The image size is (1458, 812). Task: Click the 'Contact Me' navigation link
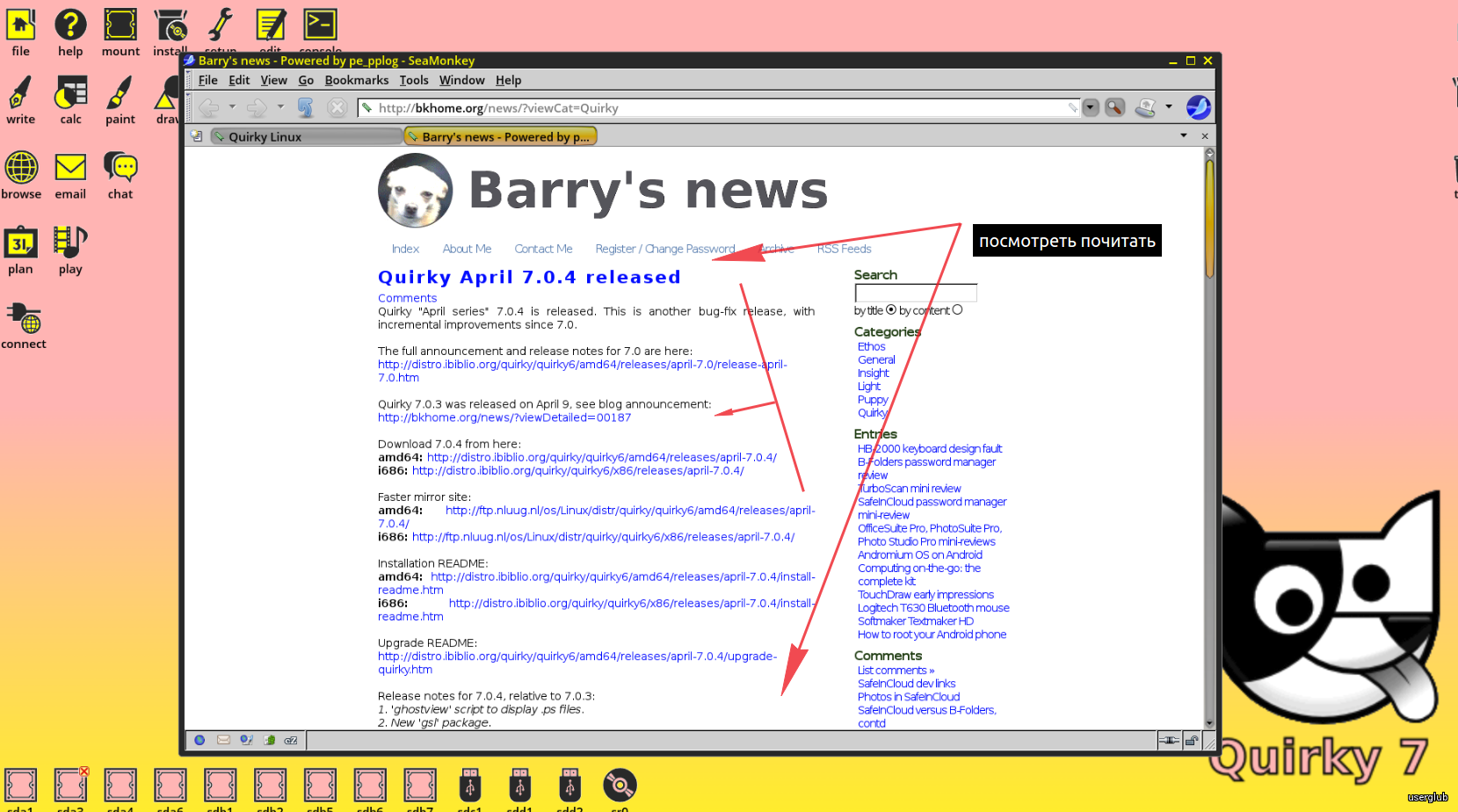(x=543, y=249)
